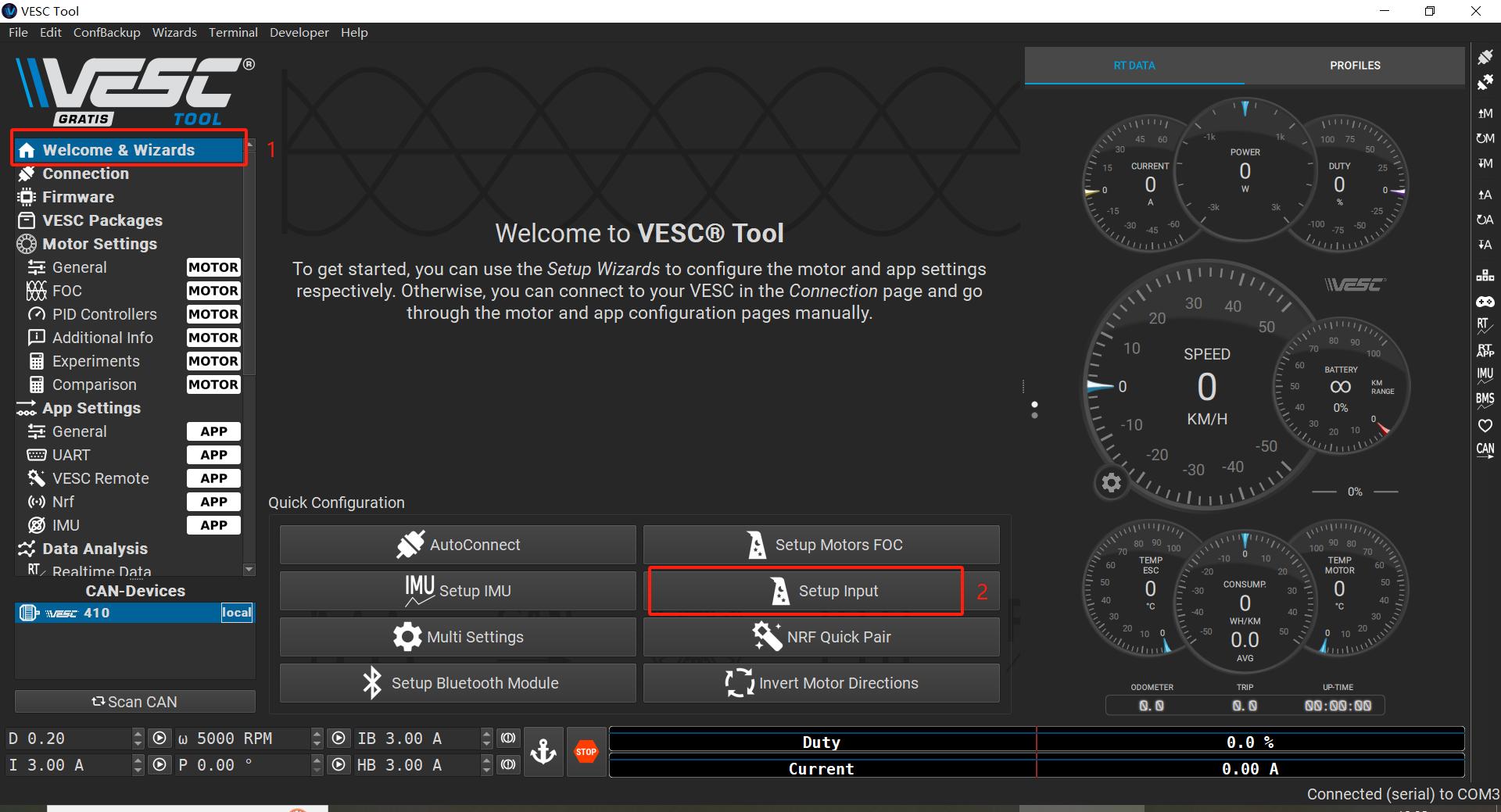Viewport: 1501px width, 812px height.
Task: Click the Setup IMU button
Action: coord(458,591)
